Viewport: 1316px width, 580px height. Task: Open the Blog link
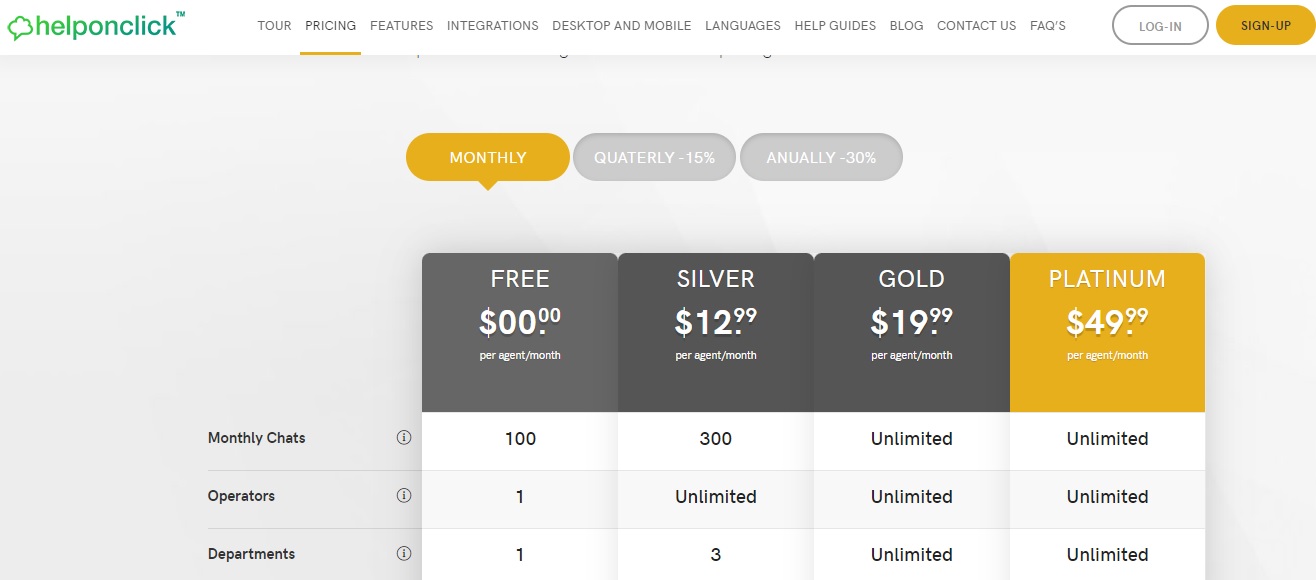point(906,26)
